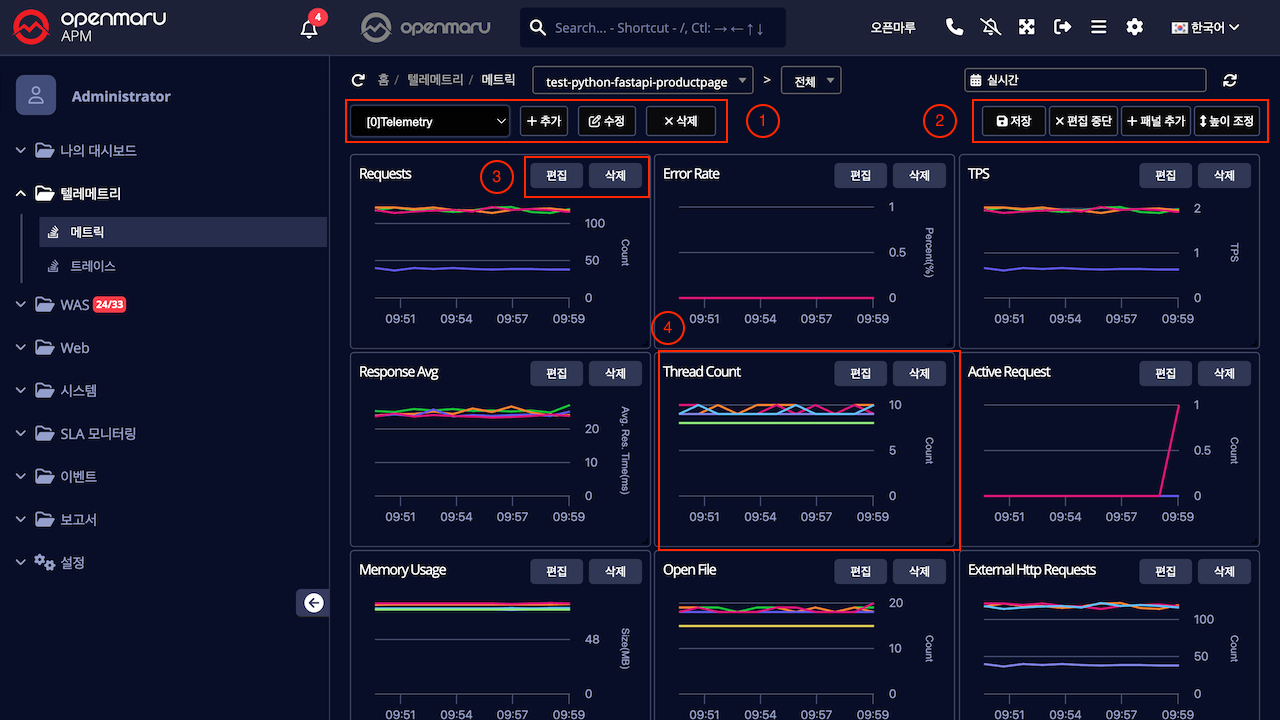Image resolution: width=1280 pixels, height=720 pixels.
Task: Select 메트릭 in the sidebar menu
Action: (88, 232)
